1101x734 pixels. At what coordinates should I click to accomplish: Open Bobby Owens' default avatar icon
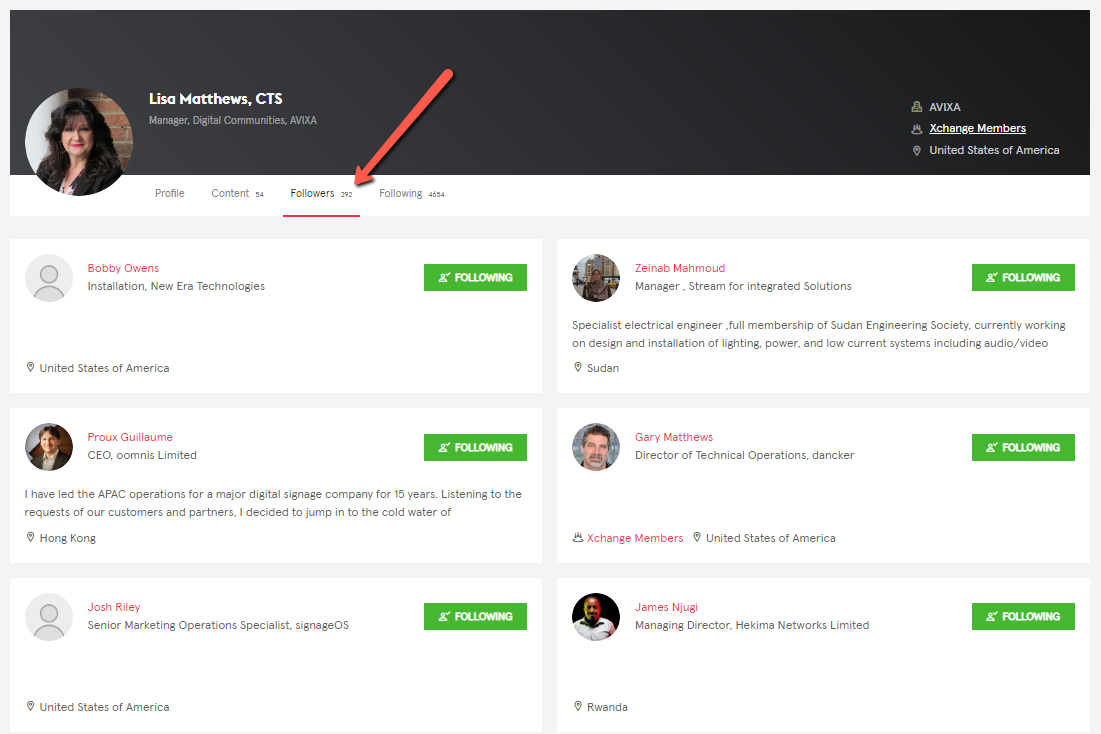click(x=49, y=278)
